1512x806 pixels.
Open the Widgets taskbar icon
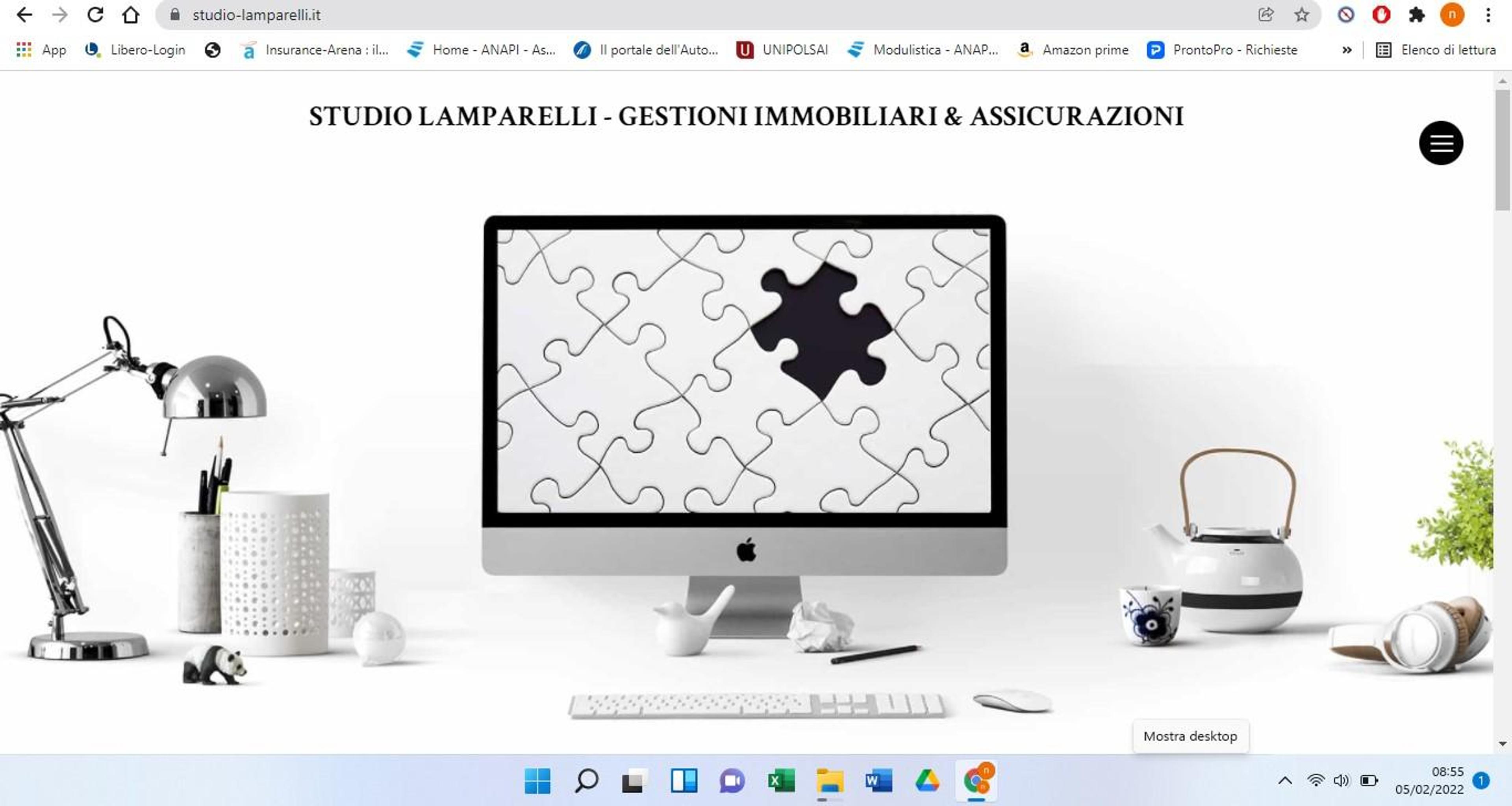tap(684, 781)
